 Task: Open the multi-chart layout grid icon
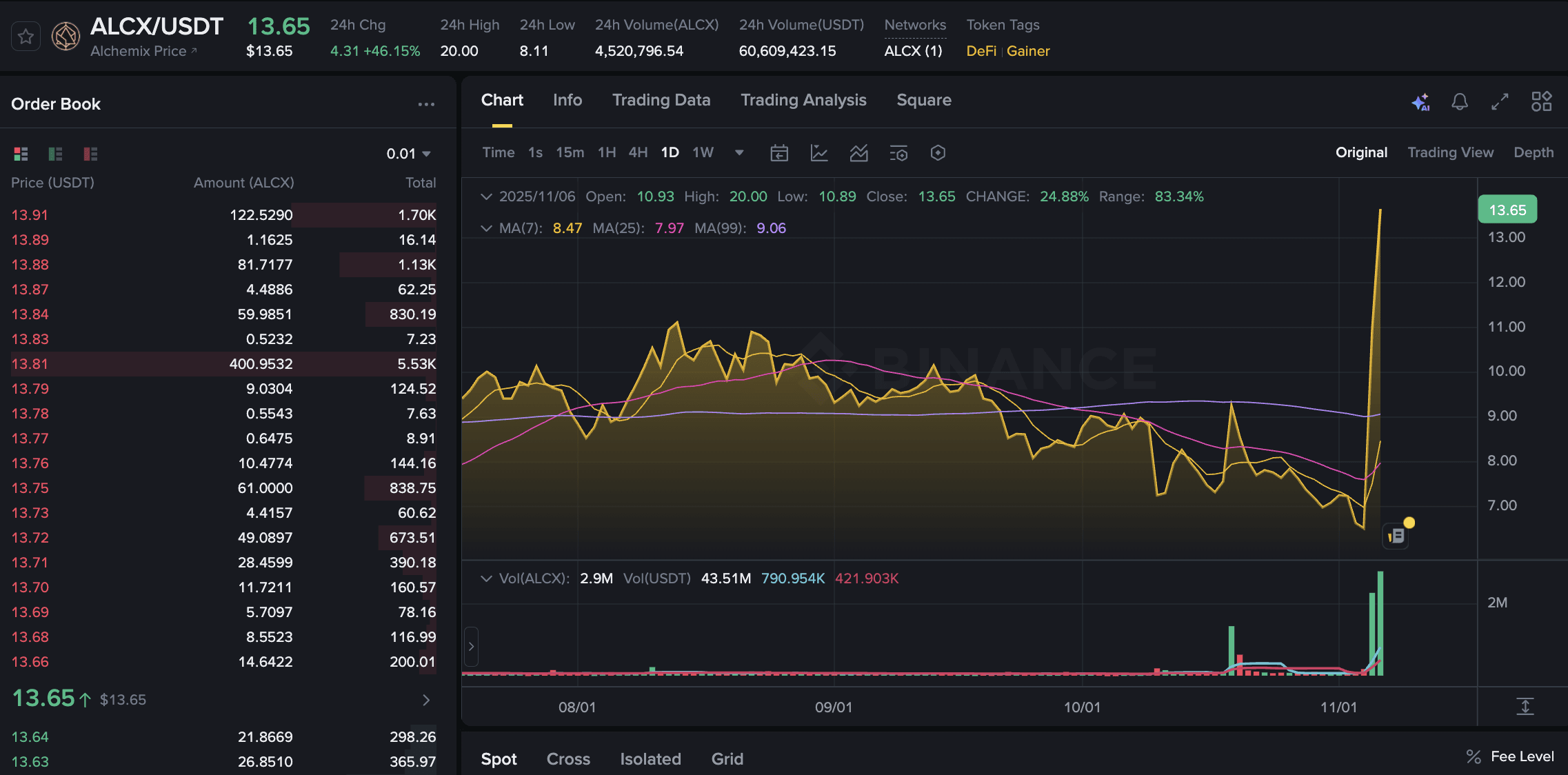click(x=1541, y=102)
